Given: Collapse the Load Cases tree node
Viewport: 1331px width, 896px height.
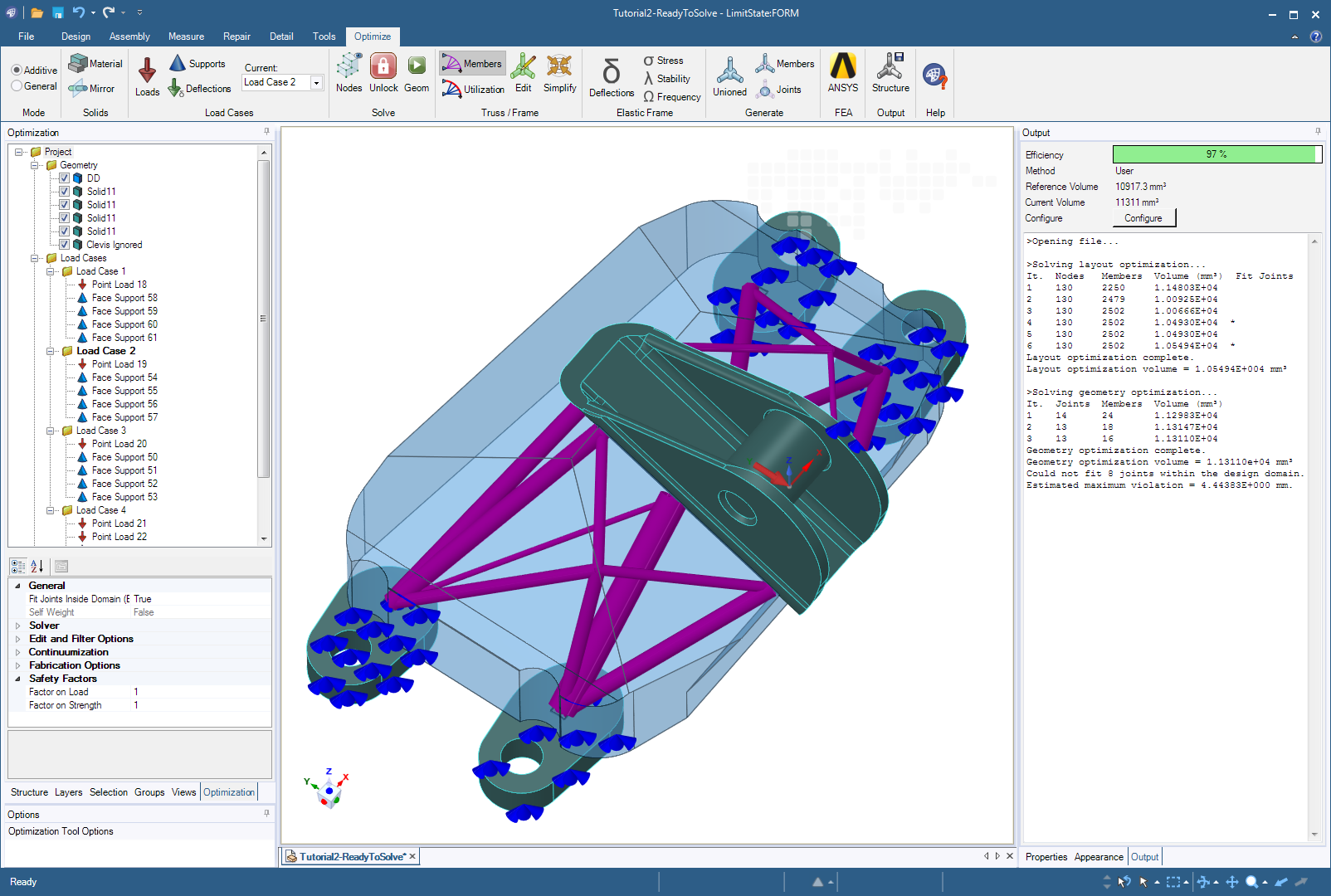Looking at the screenshot, I should [x=35, y=258].
